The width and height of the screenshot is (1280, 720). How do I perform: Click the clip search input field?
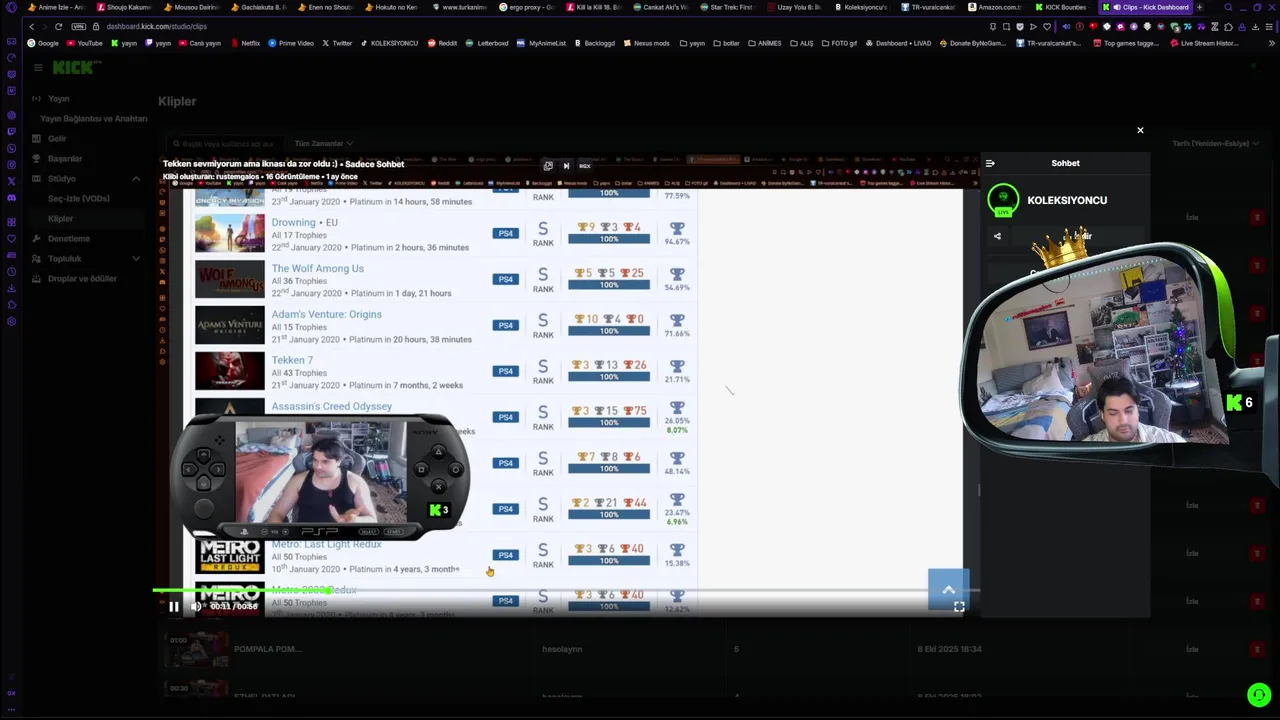pyautogui.click(x=225, y=144)
